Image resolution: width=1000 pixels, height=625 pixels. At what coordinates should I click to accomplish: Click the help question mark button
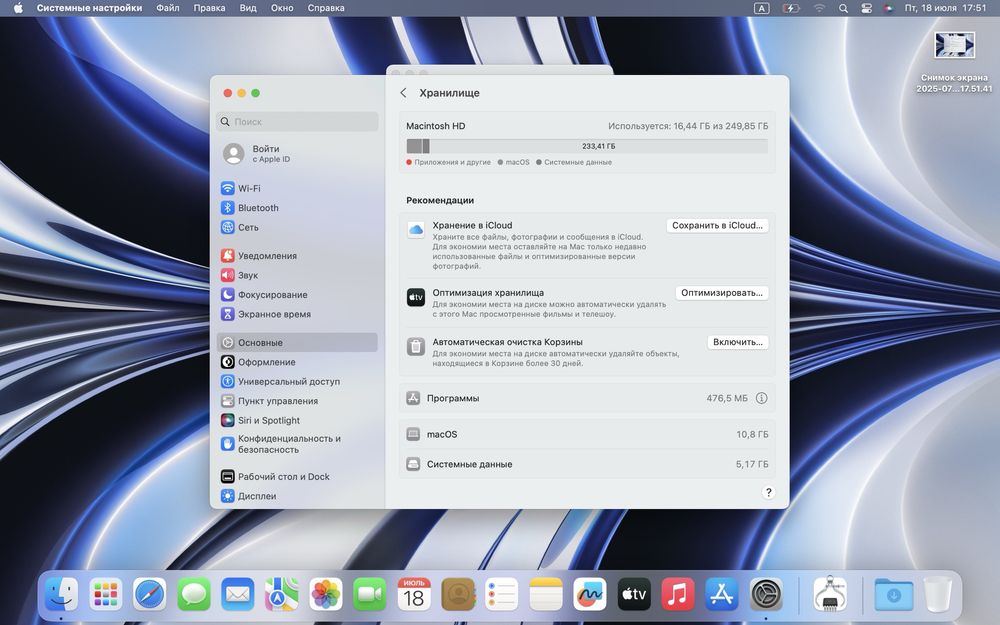pos(768,492)
